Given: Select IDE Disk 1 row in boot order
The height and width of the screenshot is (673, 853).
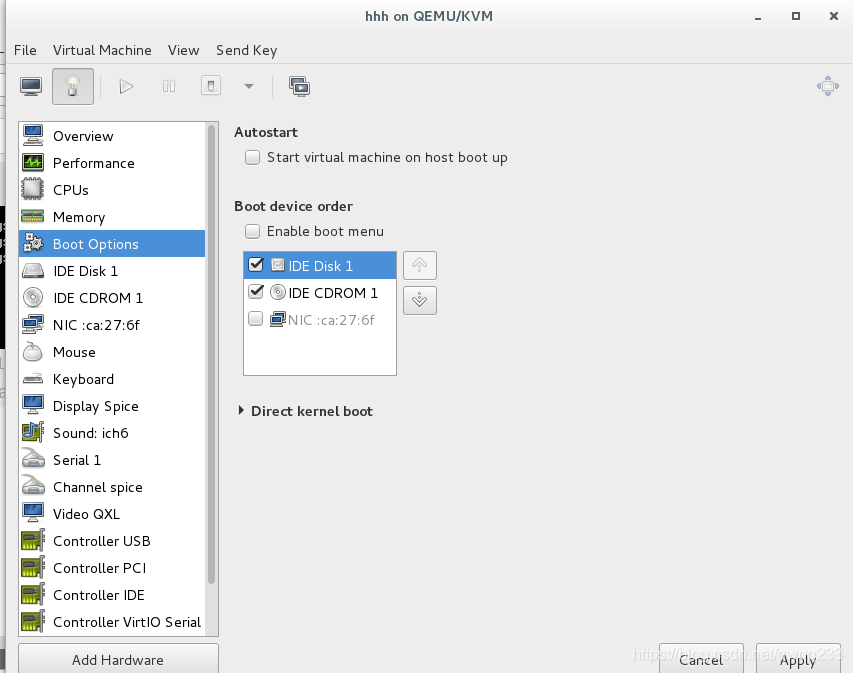Looking at the screenshot, I should tap(320, 266).
